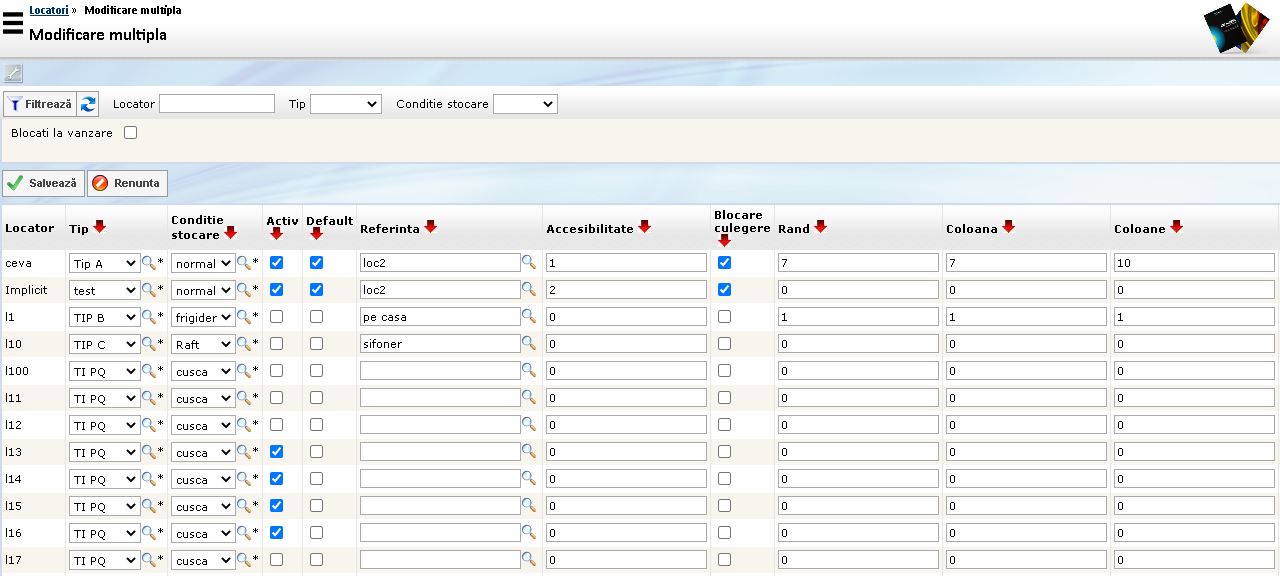This screenshot has height=576, width=1280.
Task: Click the red arrow beside Referinta header
Action: tap(430, 227)
